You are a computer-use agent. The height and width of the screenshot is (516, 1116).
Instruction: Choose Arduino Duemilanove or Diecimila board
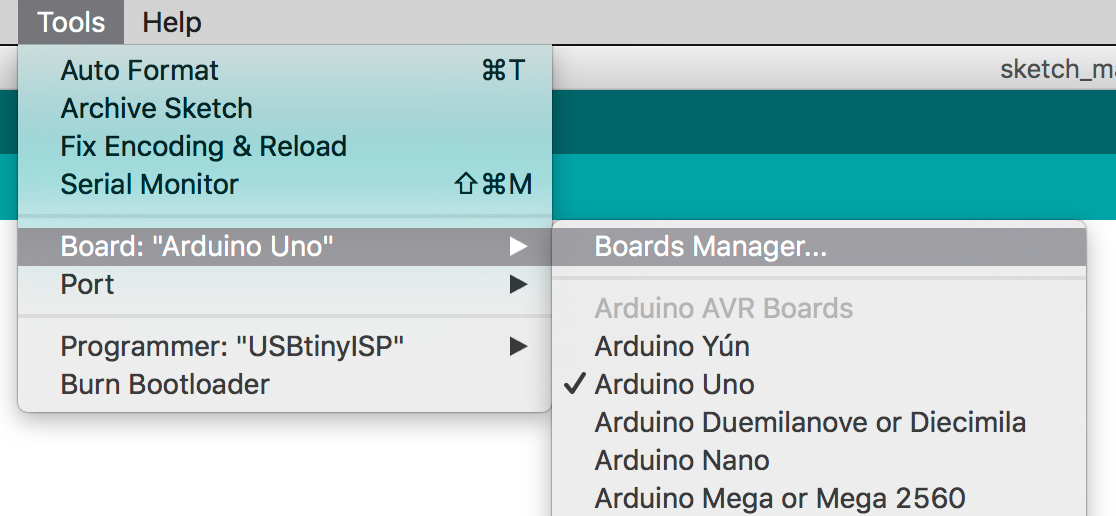point(810,422)
